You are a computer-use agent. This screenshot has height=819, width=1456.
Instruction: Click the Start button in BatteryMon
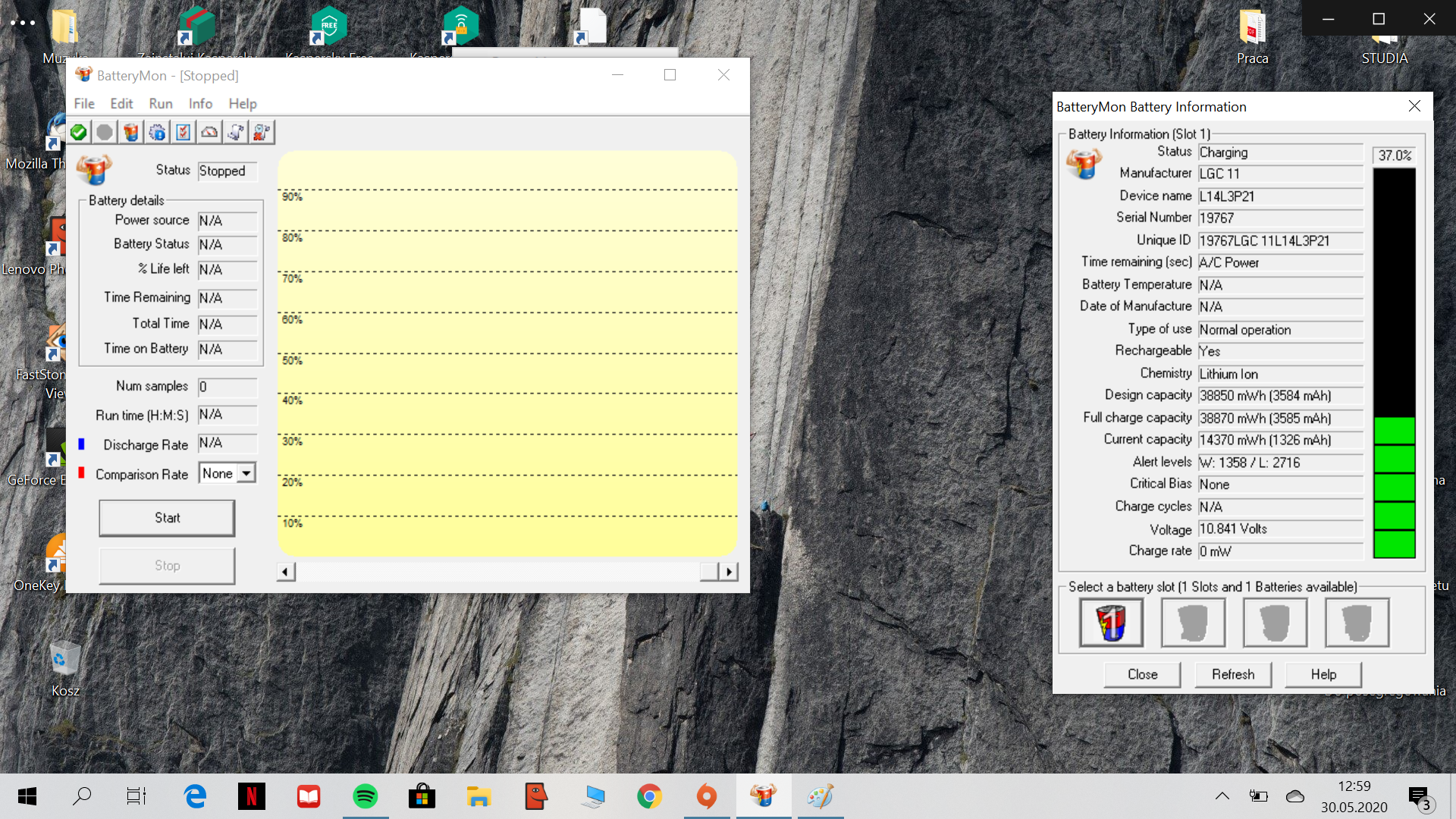(167, 518)
